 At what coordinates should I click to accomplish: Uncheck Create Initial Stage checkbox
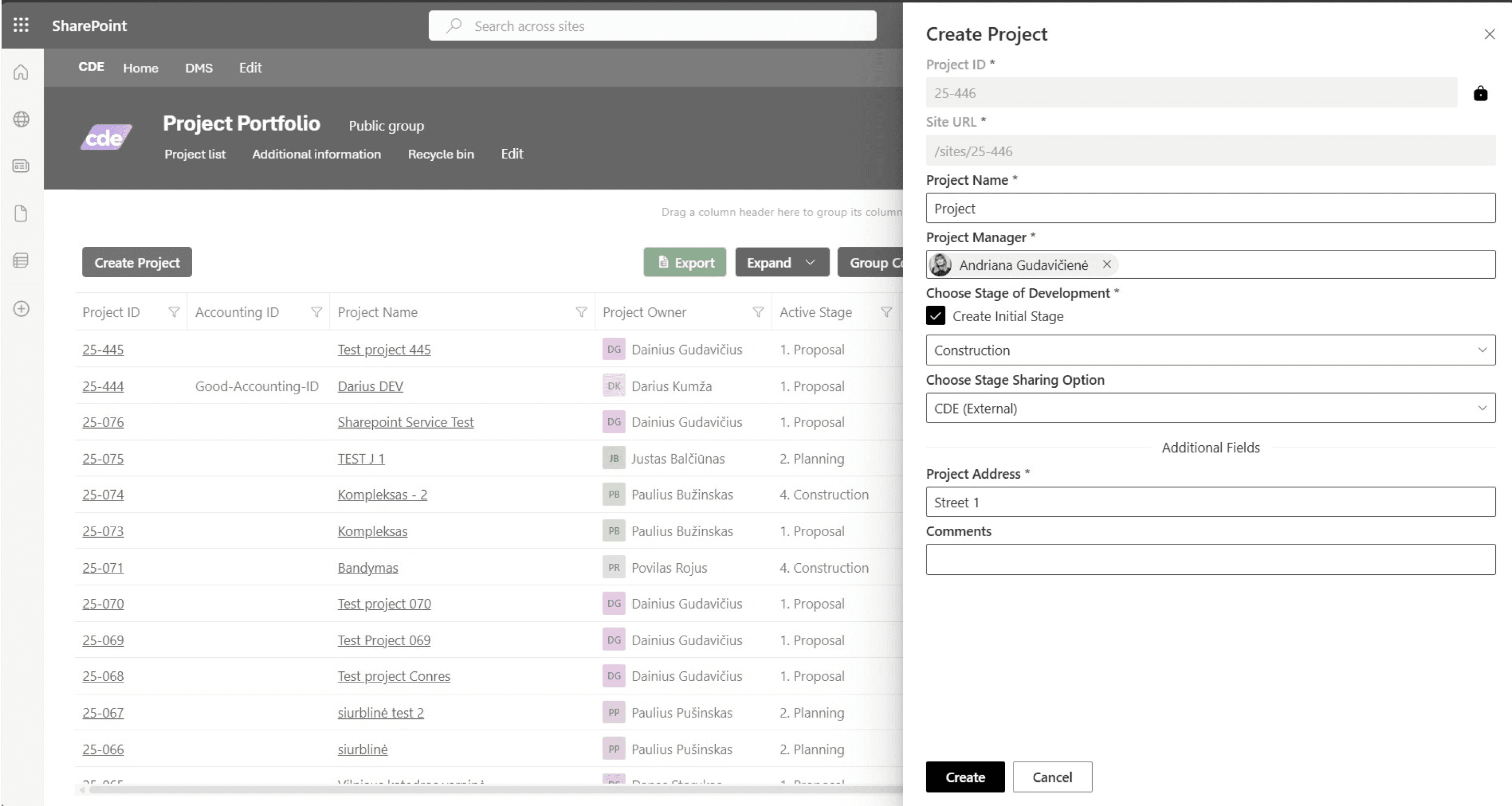point(936,316)
